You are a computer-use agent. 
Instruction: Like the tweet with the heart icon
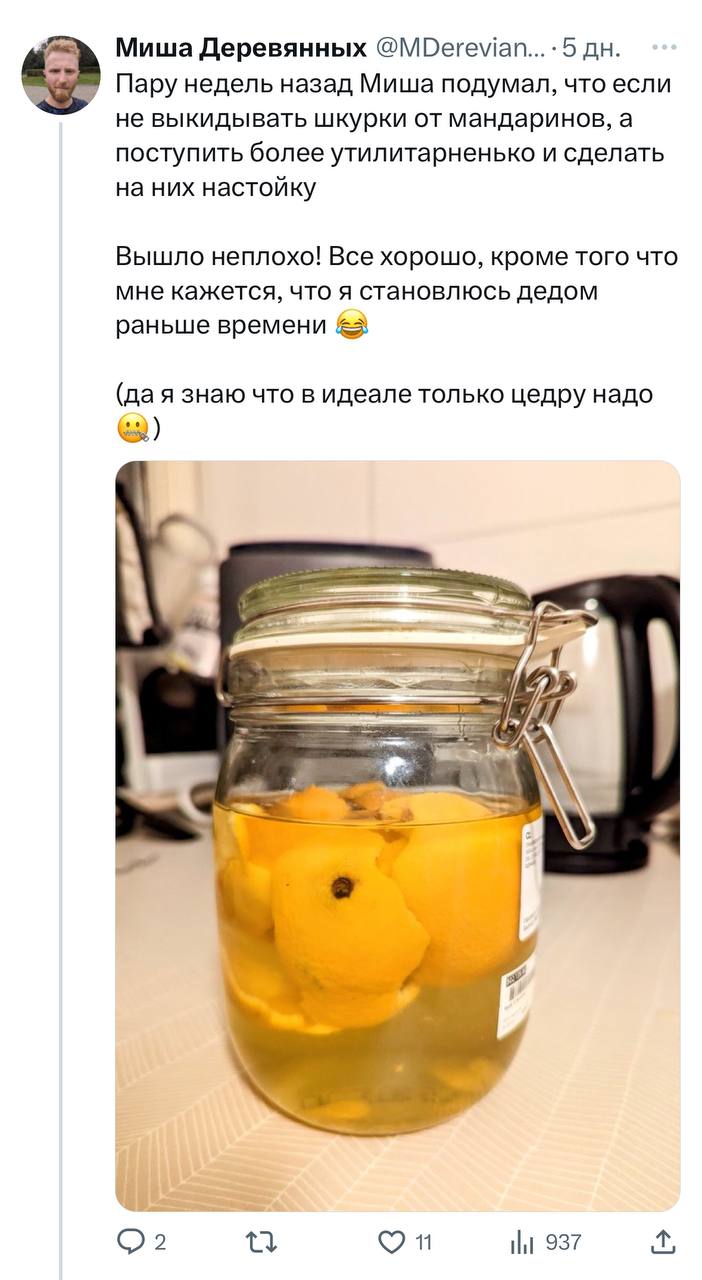tap(391, 1242)
